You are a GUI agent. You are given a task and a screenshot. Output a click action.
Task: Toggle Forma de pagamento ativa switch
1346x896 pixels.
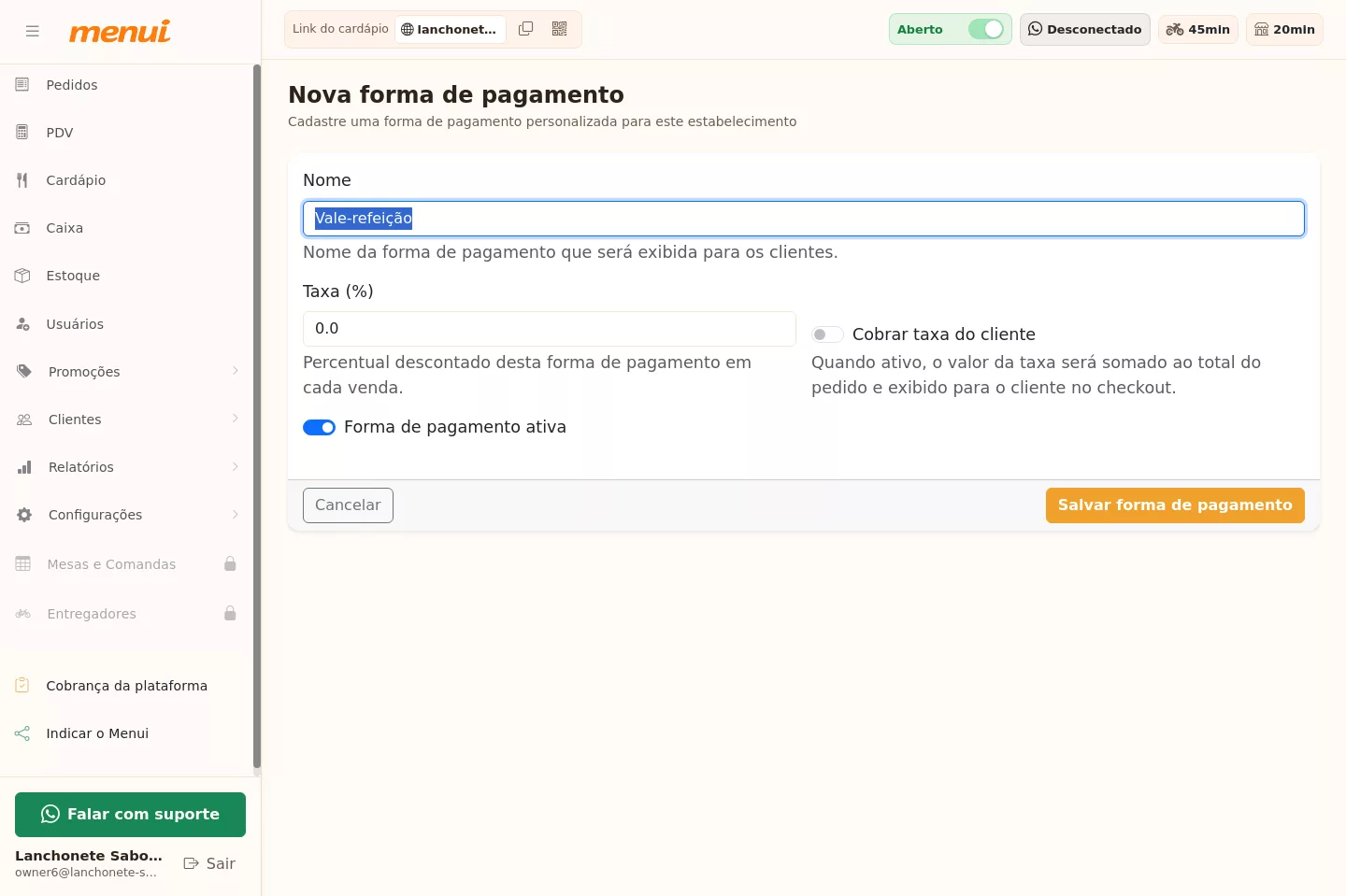pyautogui.click(x=319, y=427)
